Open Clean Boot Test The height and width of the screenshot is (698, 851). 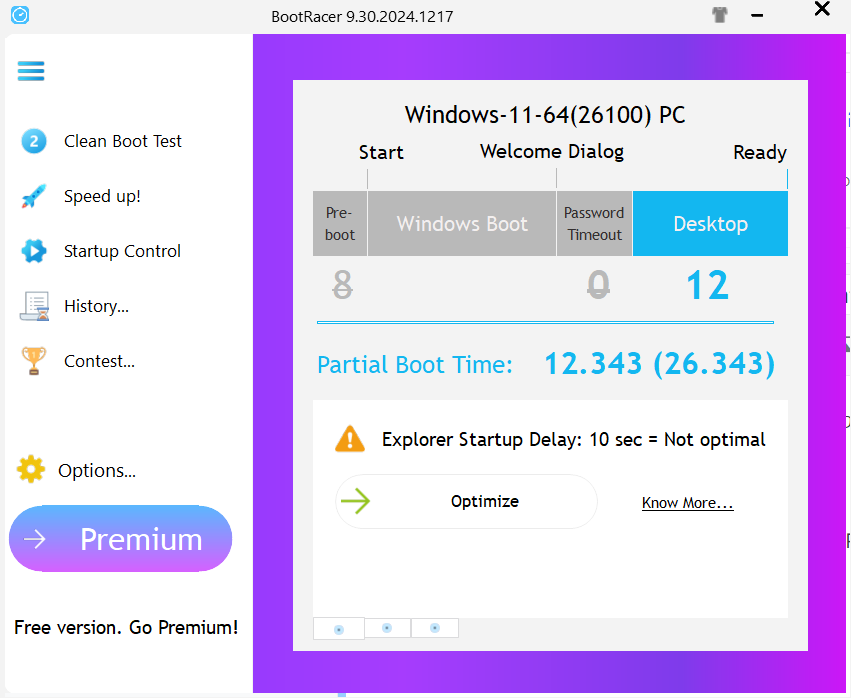[123, 141]
